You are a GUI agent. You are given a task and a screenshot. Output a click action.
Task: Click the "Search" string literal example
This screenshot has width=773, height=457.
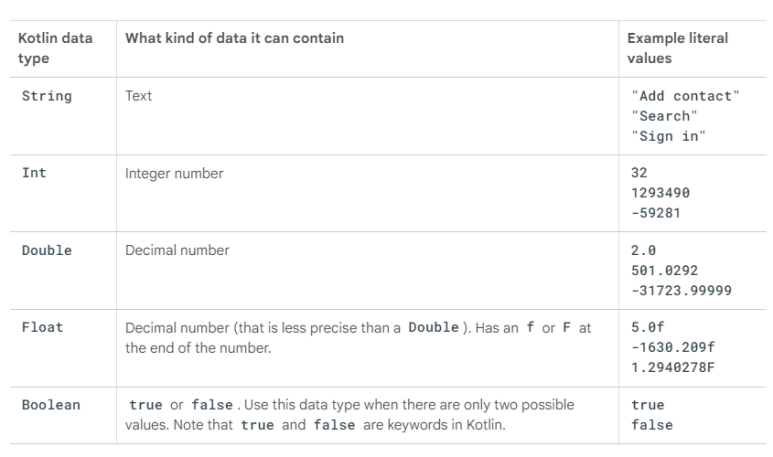point(664,116)
